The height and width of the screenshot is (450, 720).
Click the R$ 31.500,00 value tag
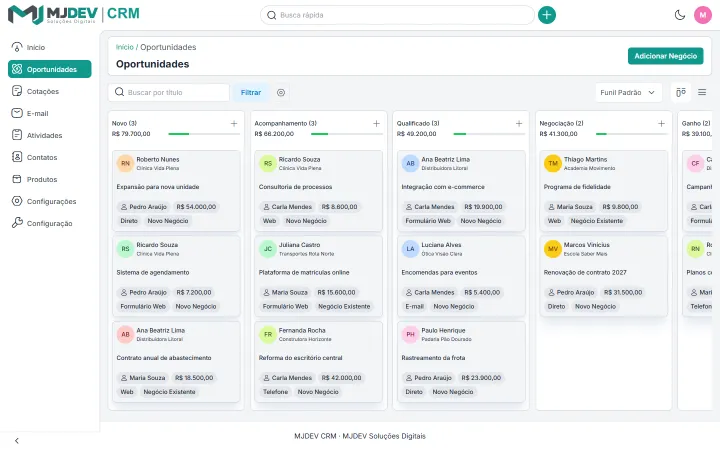pyautogui.click(x=623, y=292)
